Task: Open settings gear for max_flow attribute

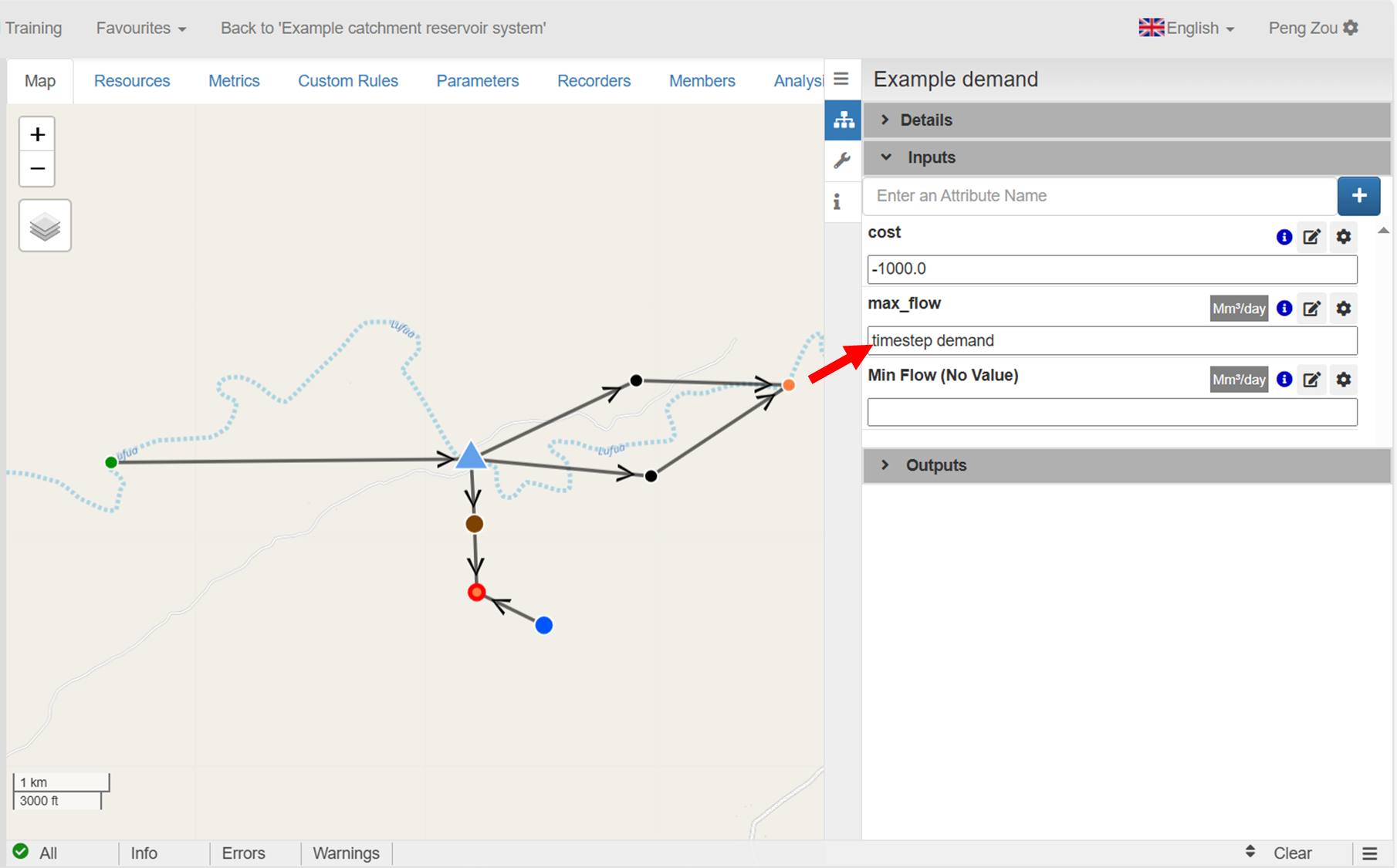Action: pyautogui.click(x=1344, y=309)
